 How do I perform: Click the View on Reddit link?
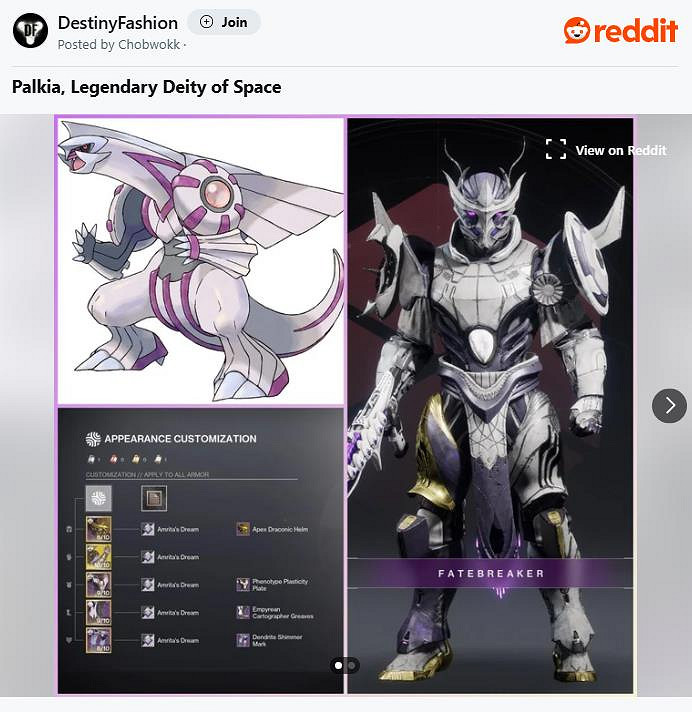[621, 150]
